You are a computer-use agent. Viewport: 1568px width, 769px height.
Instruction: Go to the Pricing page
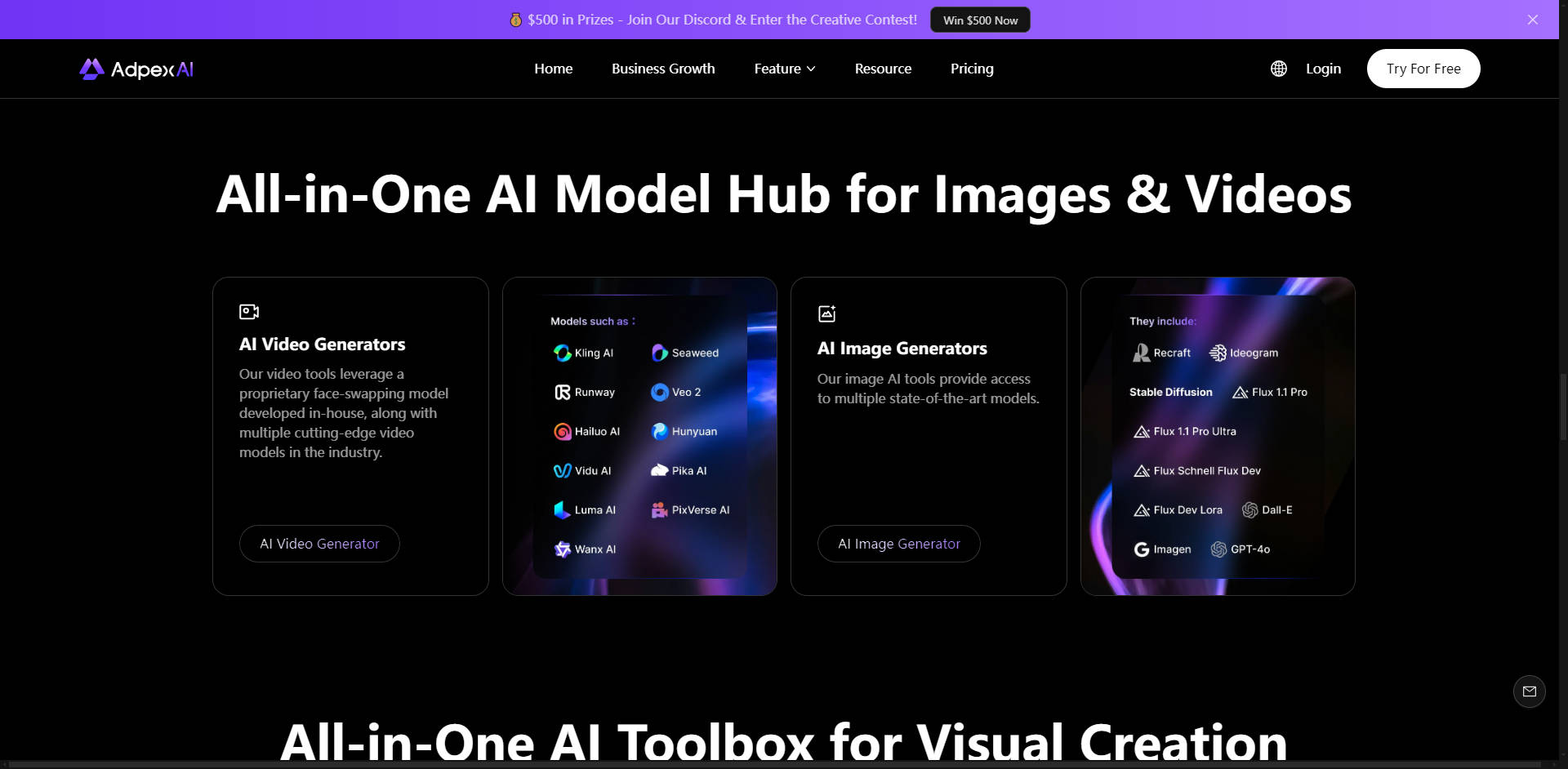(972, 69)
